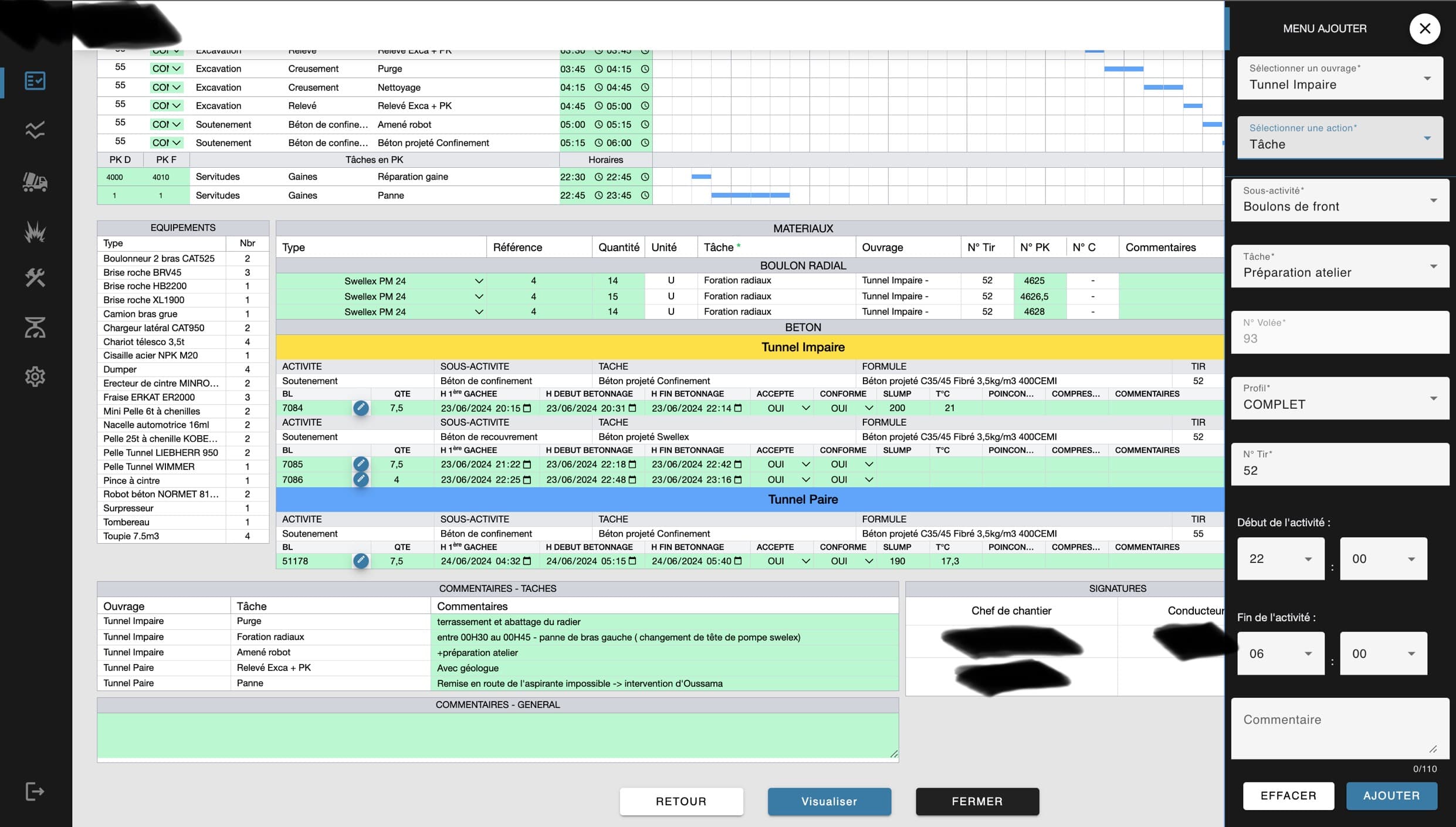Click the logout icon in sidebar
This screenshot has height=827, width=1456.
click(x=35, y=791)
